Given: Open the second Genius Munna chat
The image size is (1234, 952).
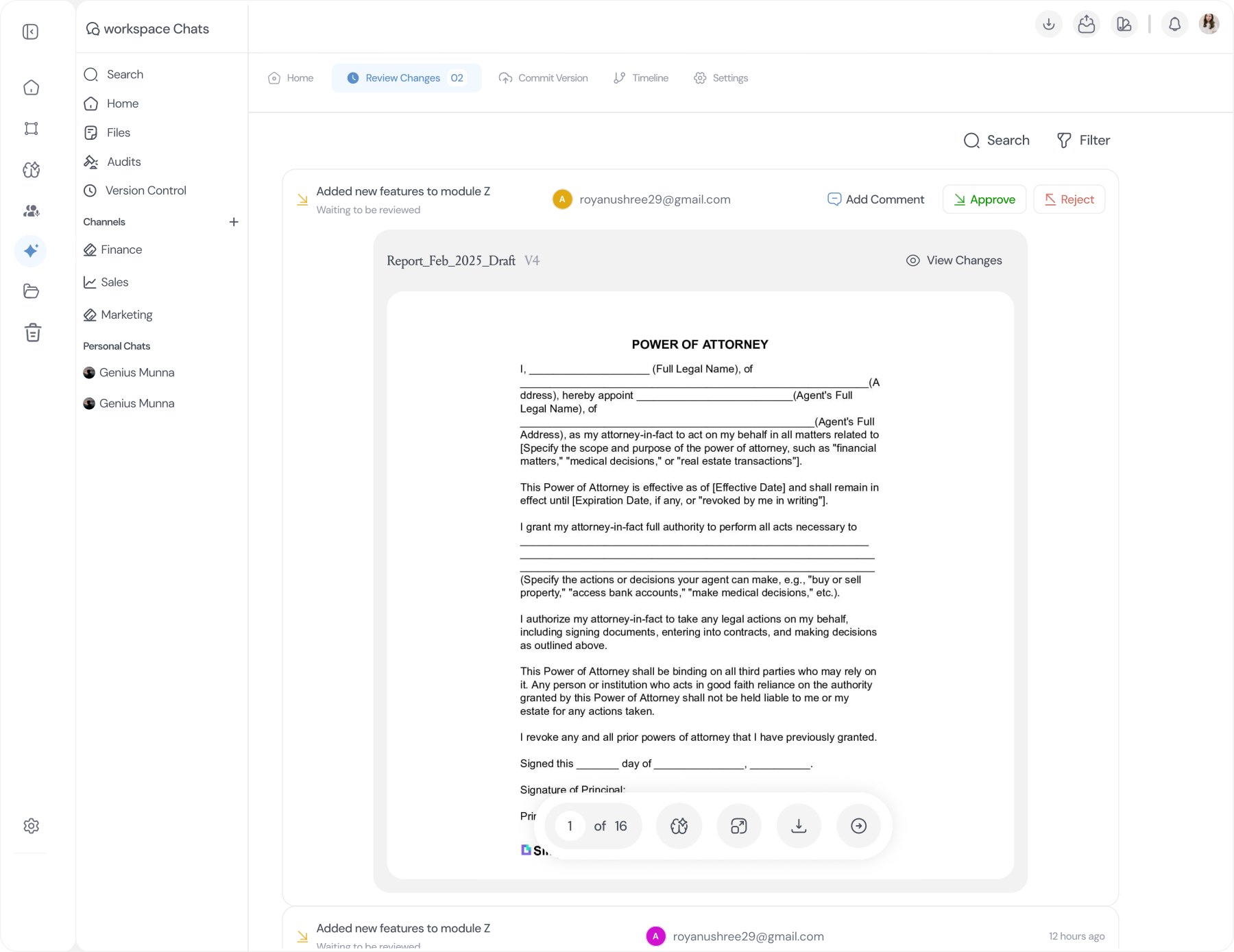Looking at the screenshot, I should point(129,404).
